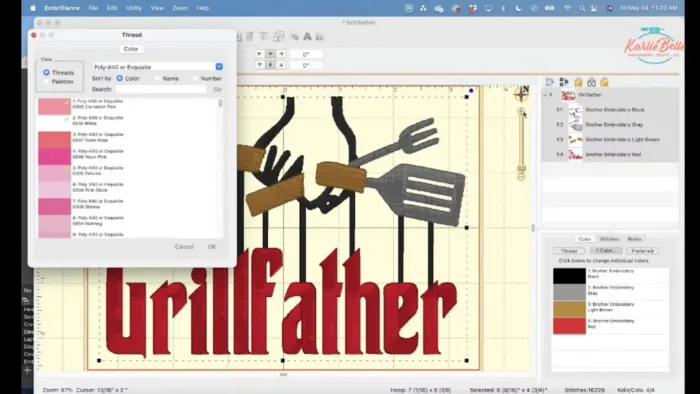
Task: Pick the Petunia thread swatch
Action: 54,173
